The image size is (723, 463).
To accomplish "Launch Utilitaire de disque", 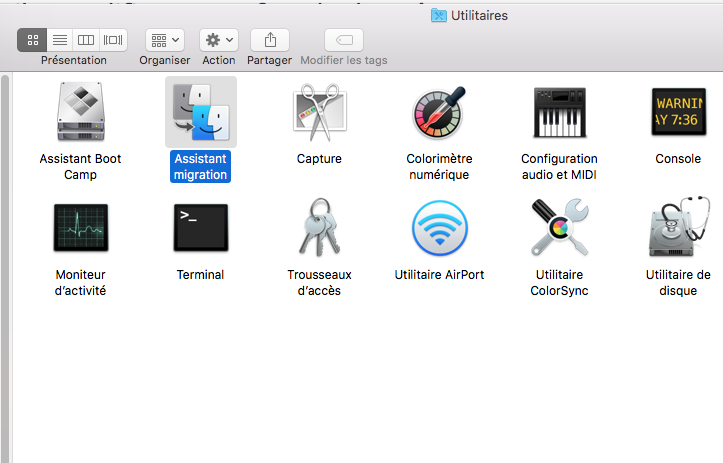I will click(678, 228).
